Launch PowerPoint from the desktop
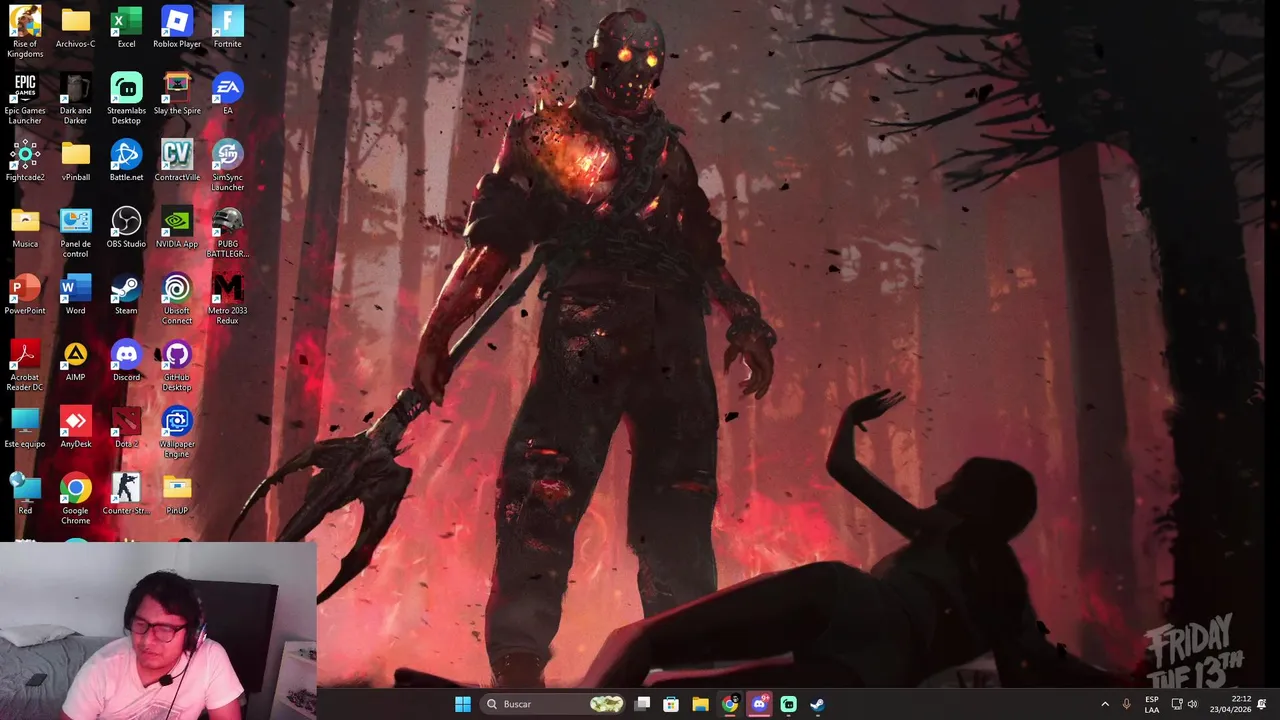1280x720 pixels. click(x=25, y=294)
